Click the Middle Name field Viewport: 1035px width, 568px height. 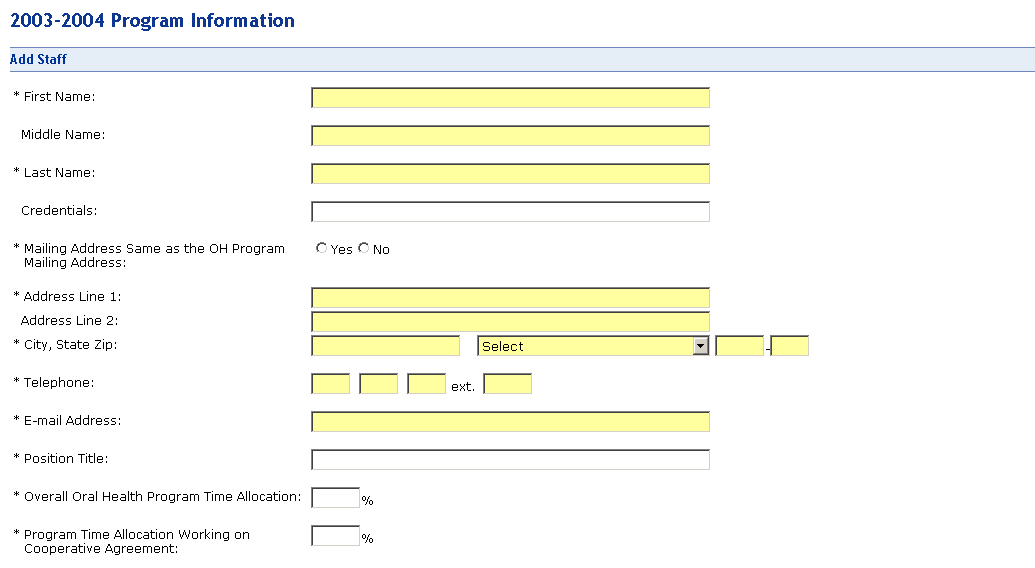tap(510, 136)
